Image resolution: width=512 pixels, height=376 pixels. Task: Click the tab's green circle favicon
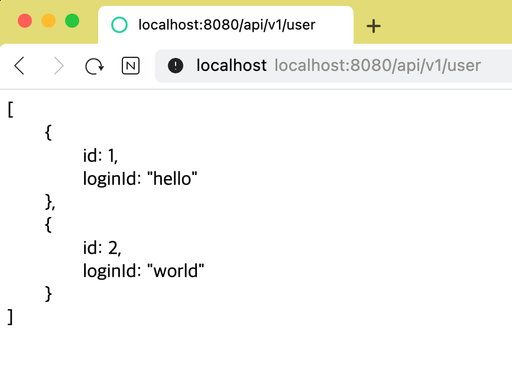pyautogui.click(x=119, y=25)
